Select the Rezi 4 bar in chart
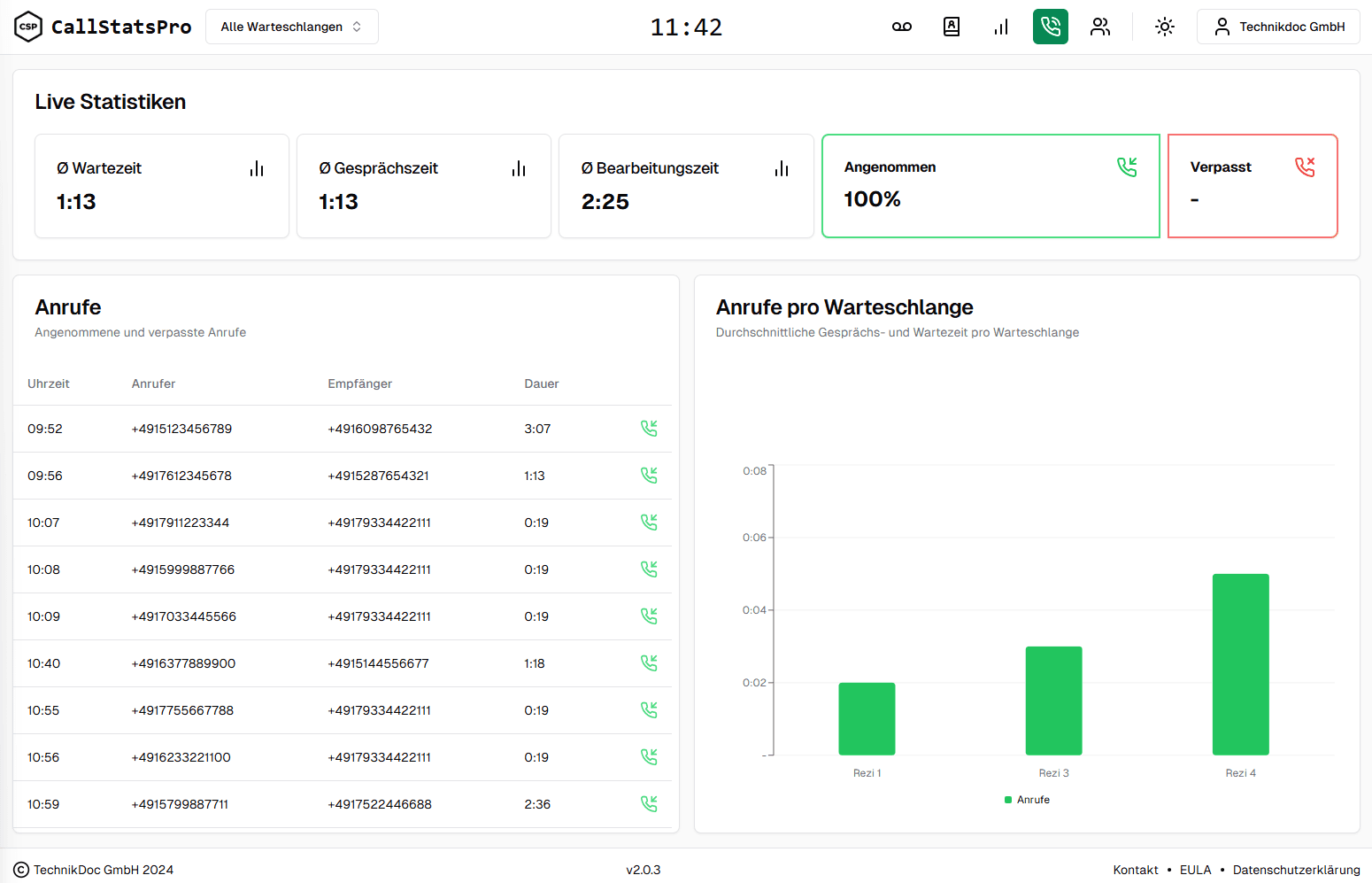 click(x=1240, y=664)
